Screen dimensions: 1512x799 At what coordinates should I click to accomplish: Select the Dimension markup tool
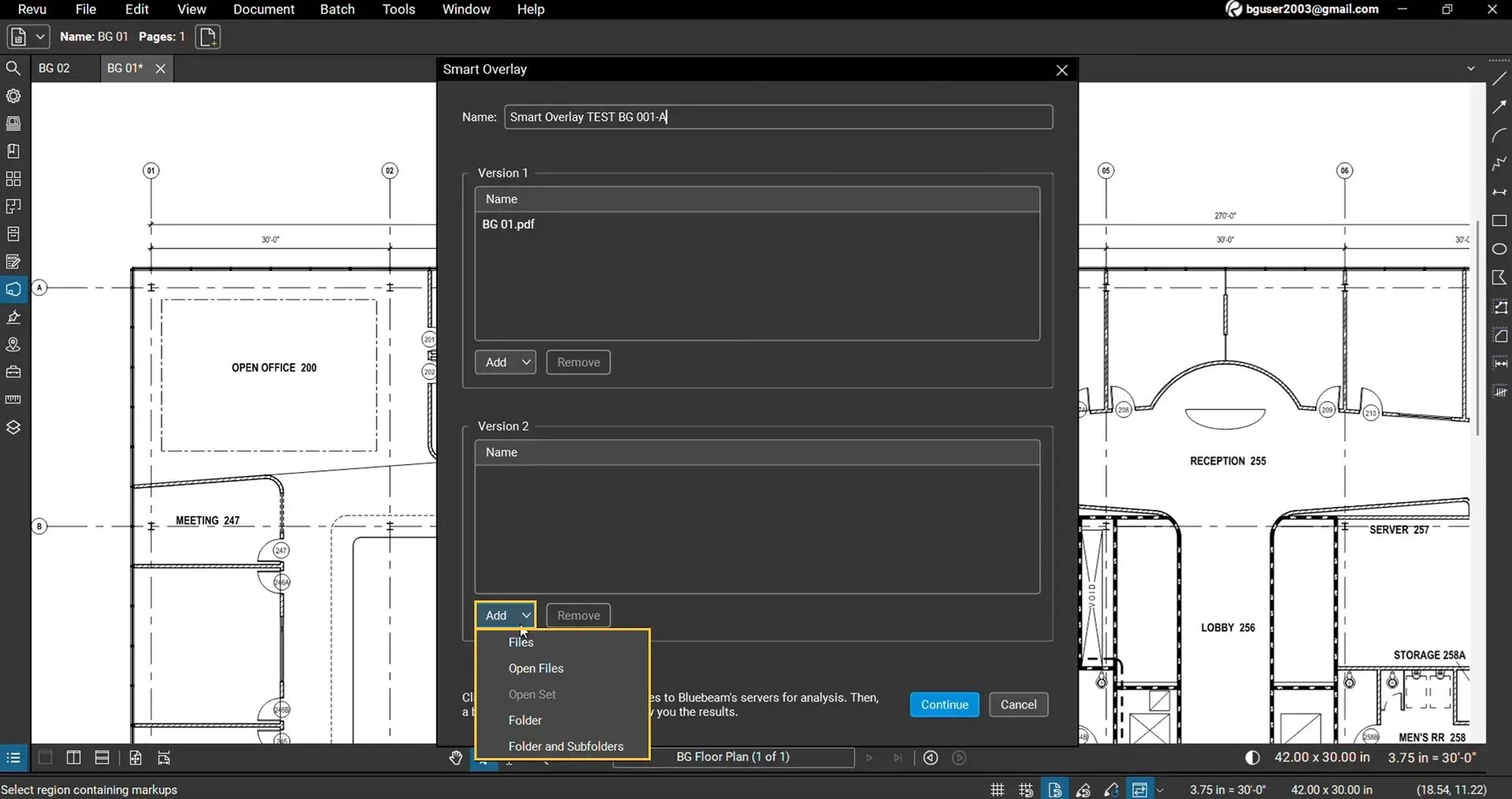point(1499,192)
